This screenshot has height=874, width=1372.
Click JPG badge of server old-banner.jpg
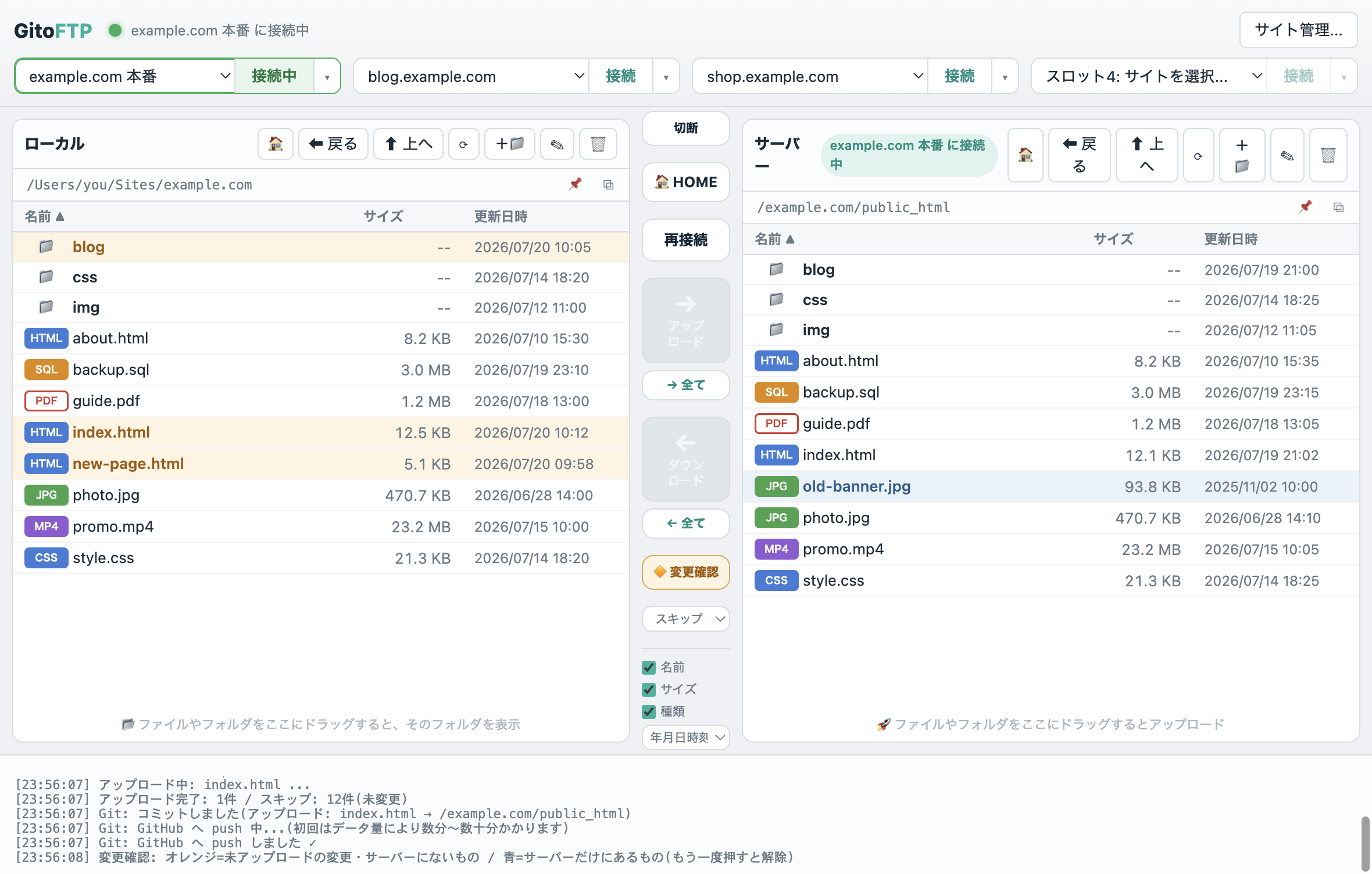click(777, 486)
